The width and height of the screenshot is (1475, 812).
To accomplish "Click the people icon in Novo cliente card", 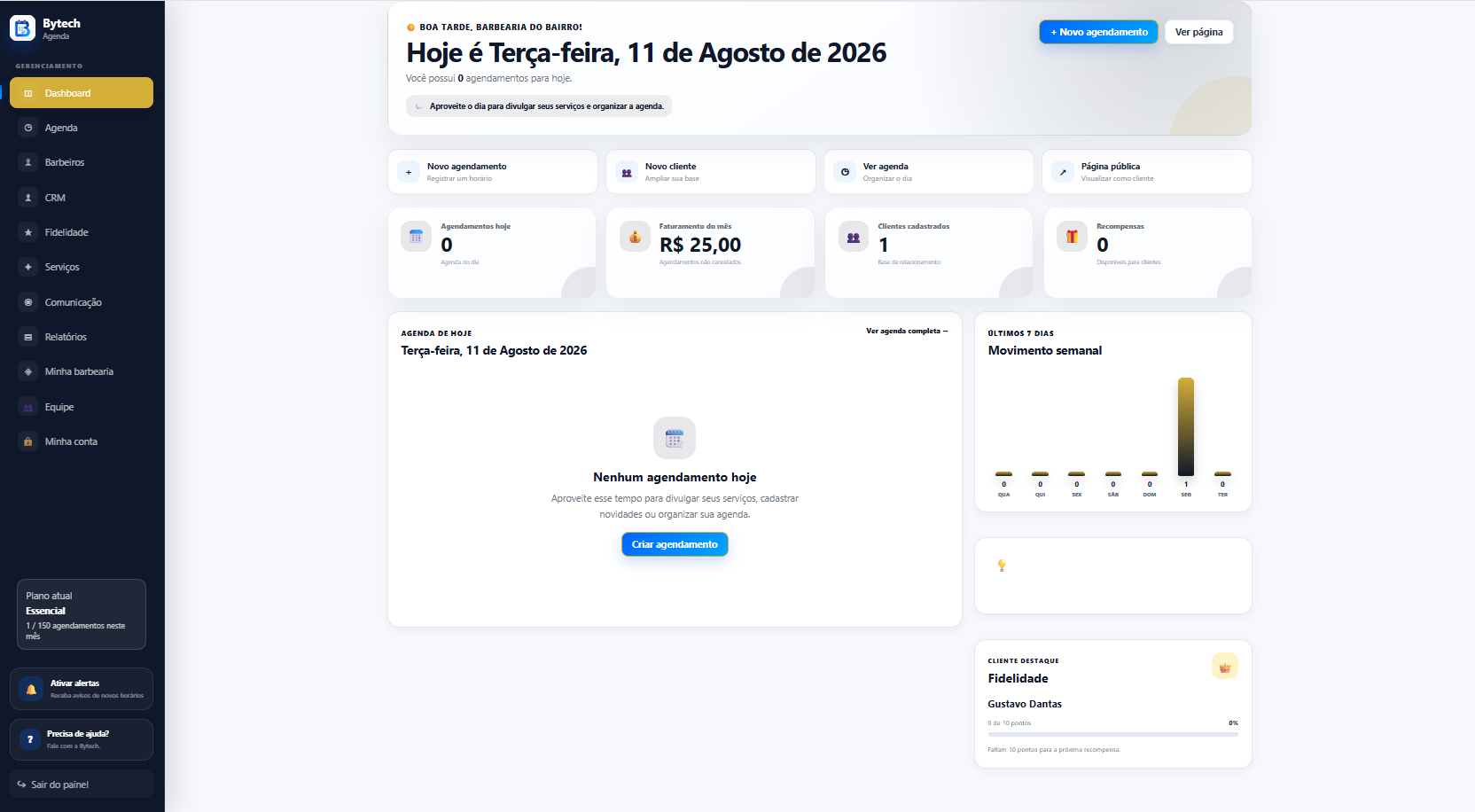I will (627, 172).
